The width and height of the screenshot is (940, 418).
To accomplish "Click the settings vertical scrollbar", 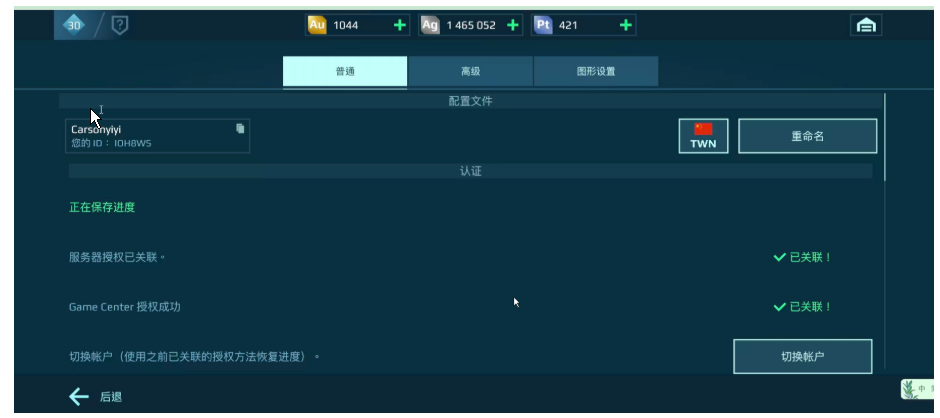I will click(885, 137).
